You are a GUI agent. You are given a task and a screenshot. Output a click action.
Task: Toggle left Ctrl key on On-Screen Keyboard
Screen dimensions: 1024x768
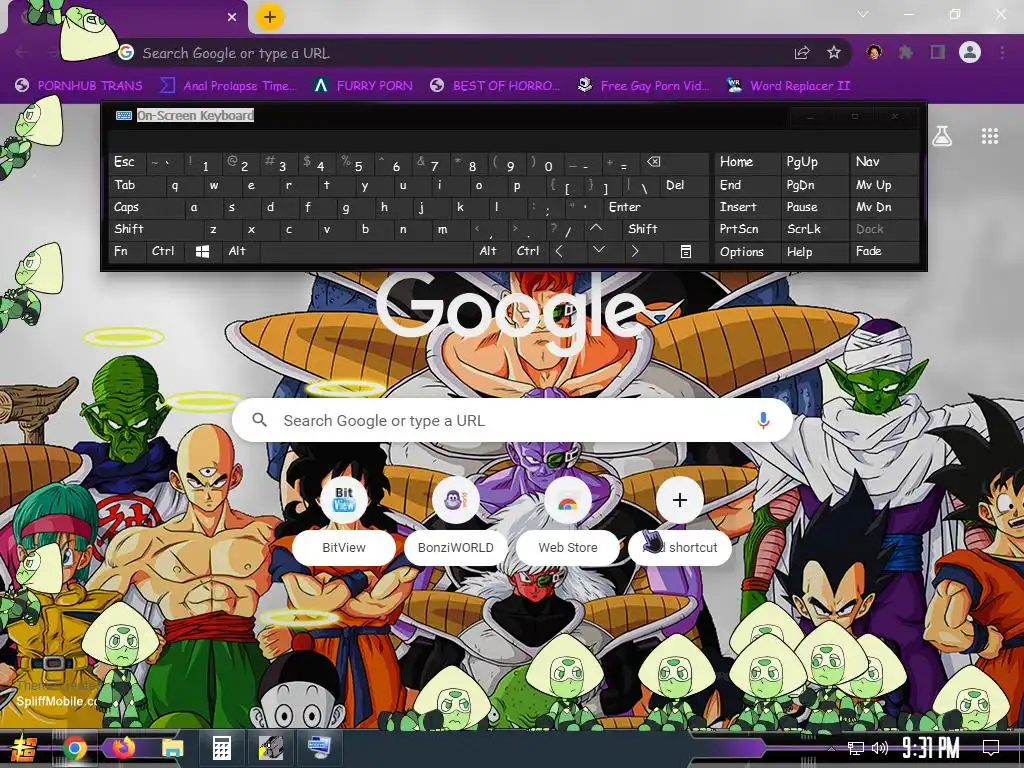pyautogui.click(x=165, y=251)
